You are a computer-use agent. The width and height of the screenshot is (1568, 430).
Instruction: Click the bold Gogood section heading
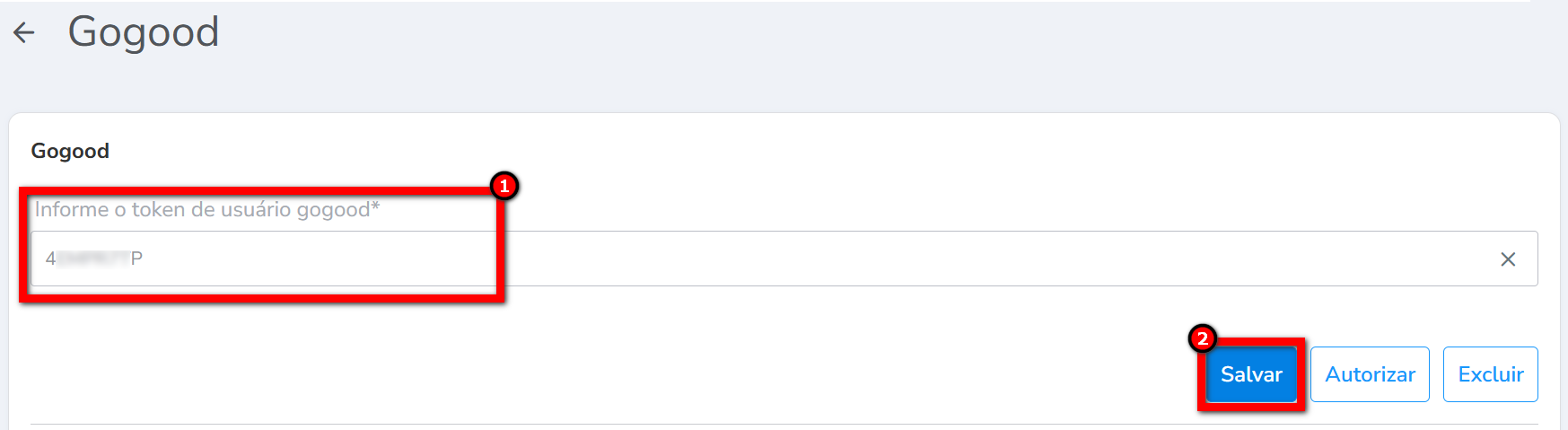(70, 151)
